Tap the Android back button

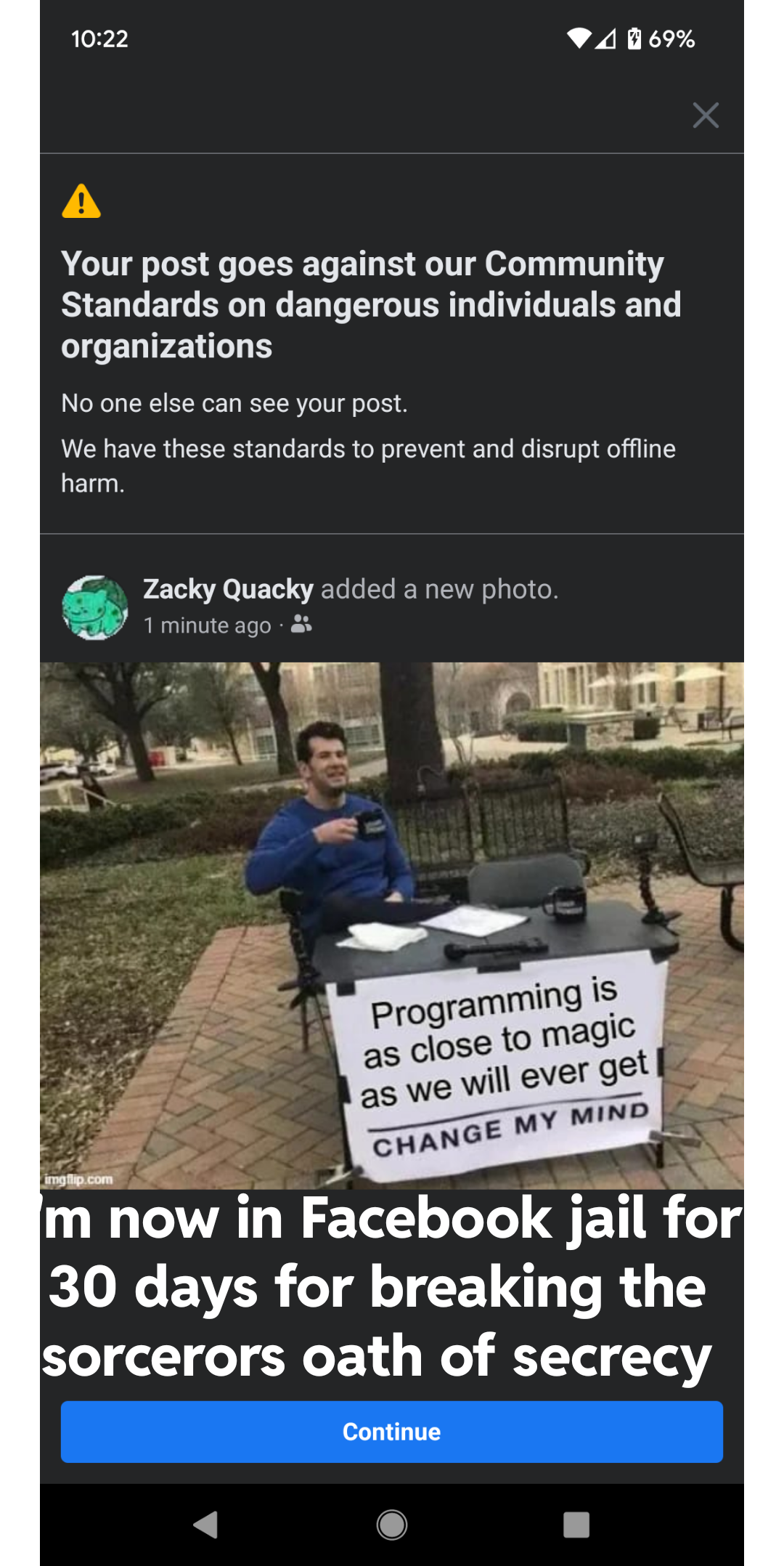[206, 1525]
